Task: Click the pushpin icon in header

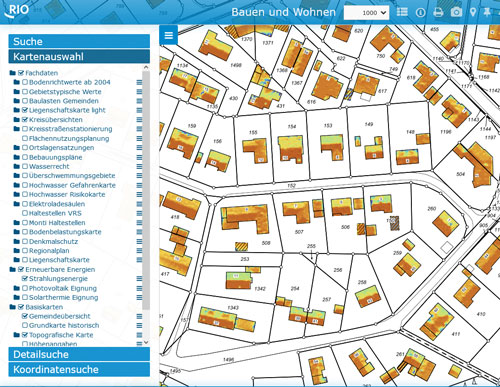Action: click(487, 13)
